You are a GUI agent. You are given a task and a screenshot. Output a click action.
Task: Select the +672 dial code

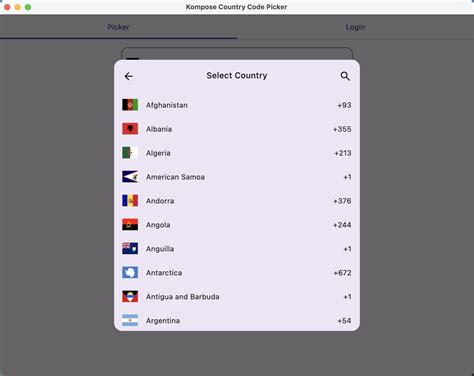[x=342, y=273]
